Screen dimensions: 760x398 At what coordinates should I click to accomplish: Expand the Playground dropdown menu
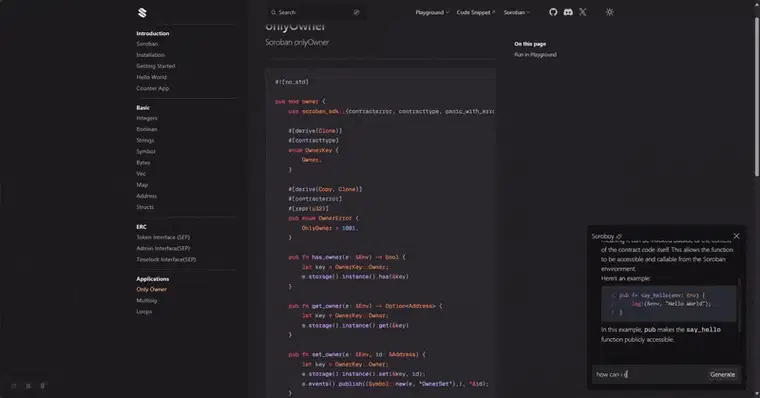pos(432,12)
